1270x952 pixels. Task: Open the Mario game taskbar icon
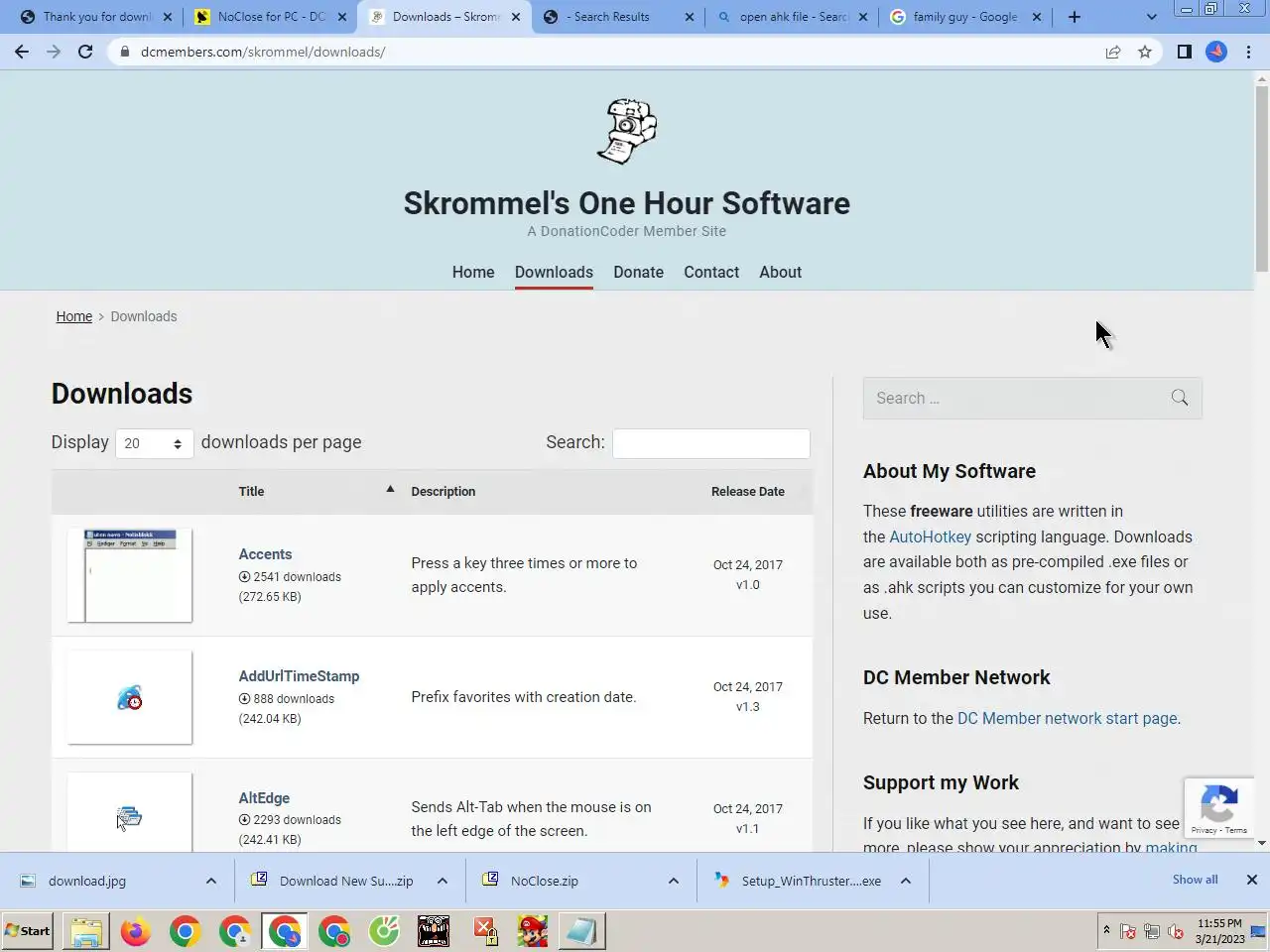[x=533, y=931]
